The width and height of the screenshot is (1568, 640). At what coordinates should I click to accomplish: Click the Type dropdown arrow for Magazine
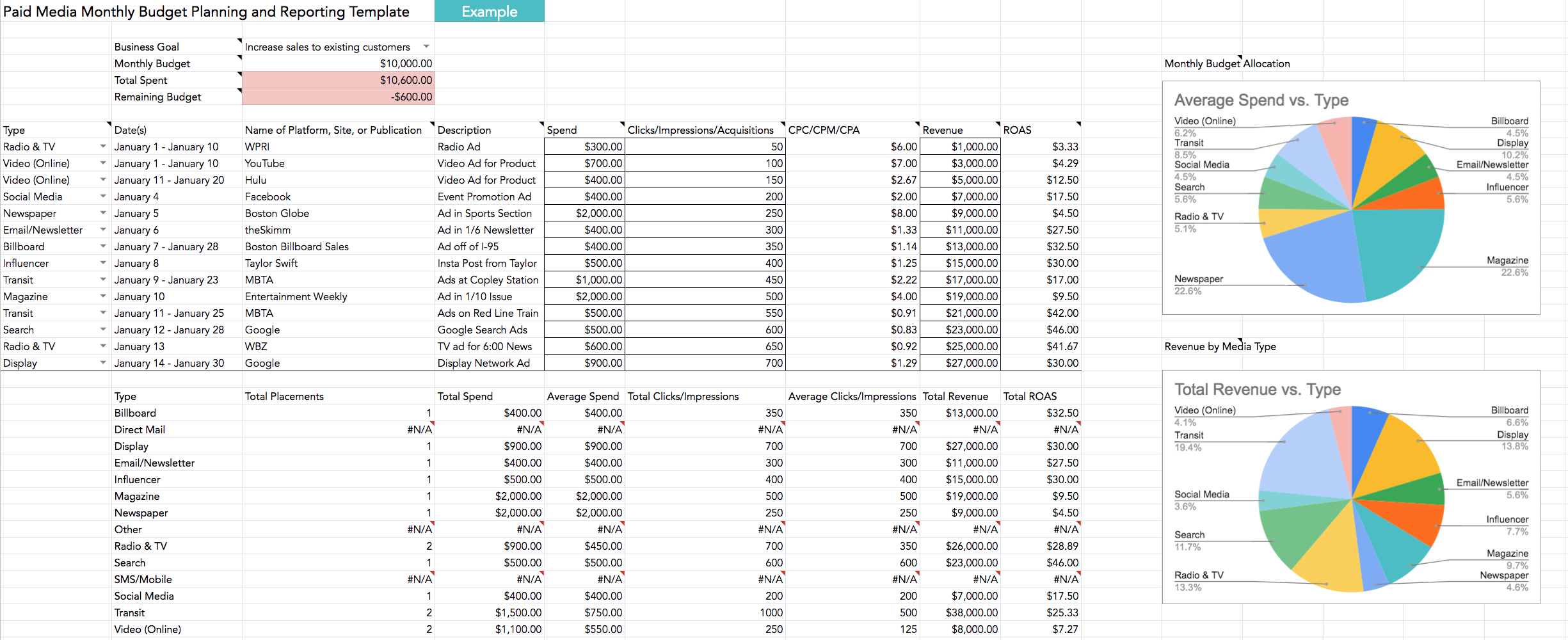(102, 296)
